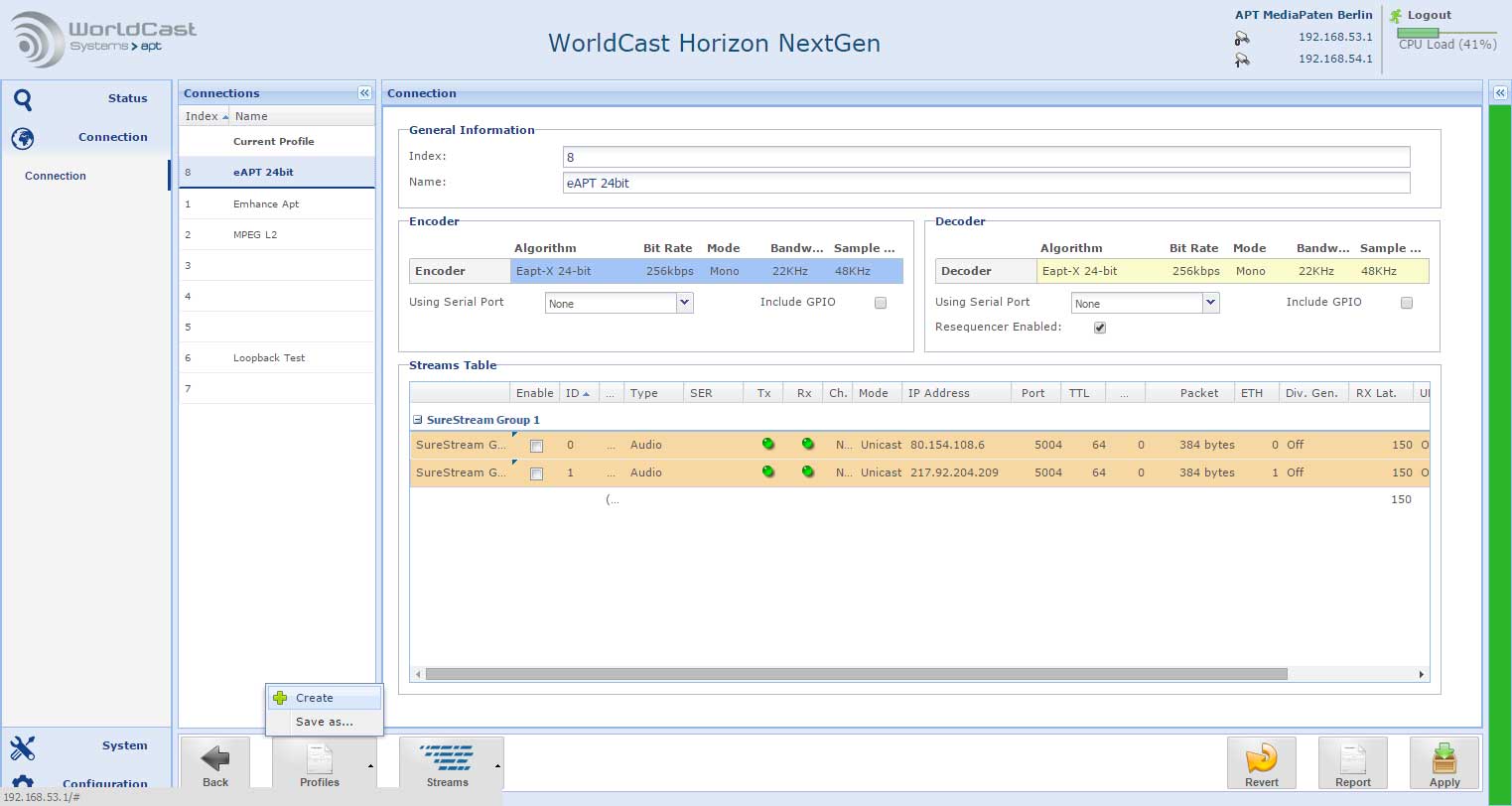Select connection Emhance Apt
Screen dimensions: 1512x806
pyautogui.click(x=277, y=203)
